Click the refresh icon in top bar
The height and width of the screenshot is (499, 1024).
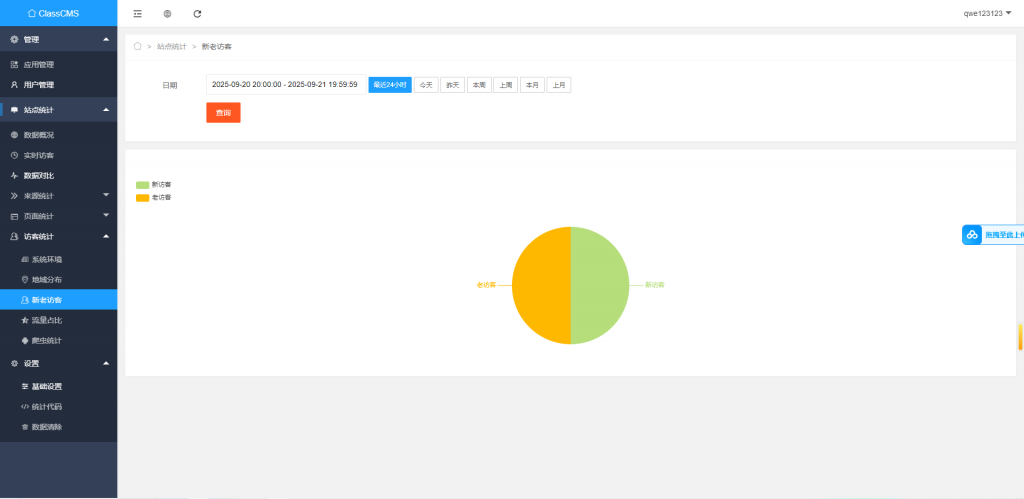[x=197, y=13]
